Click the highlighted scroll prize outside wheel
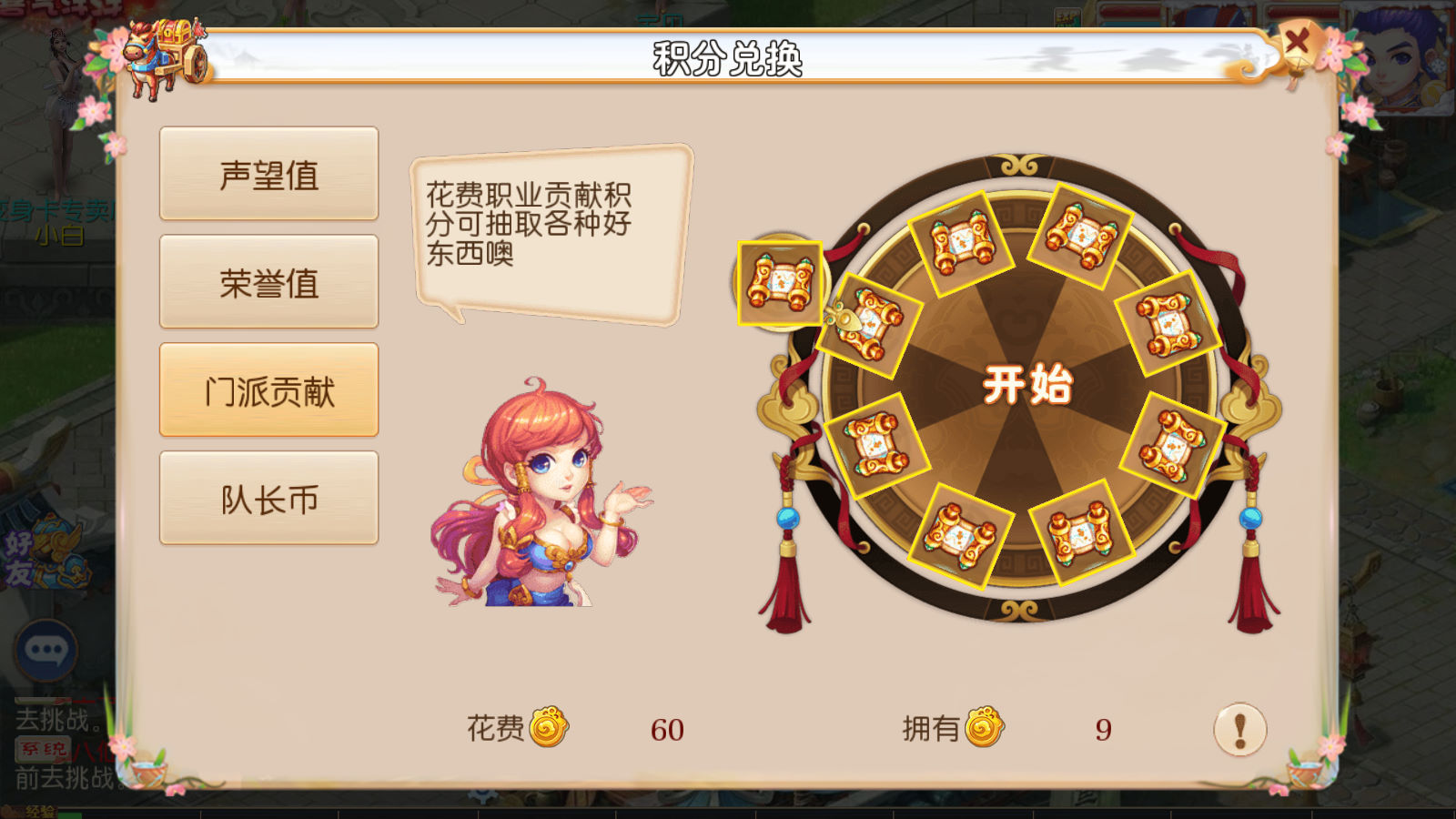 coord(781,283)
